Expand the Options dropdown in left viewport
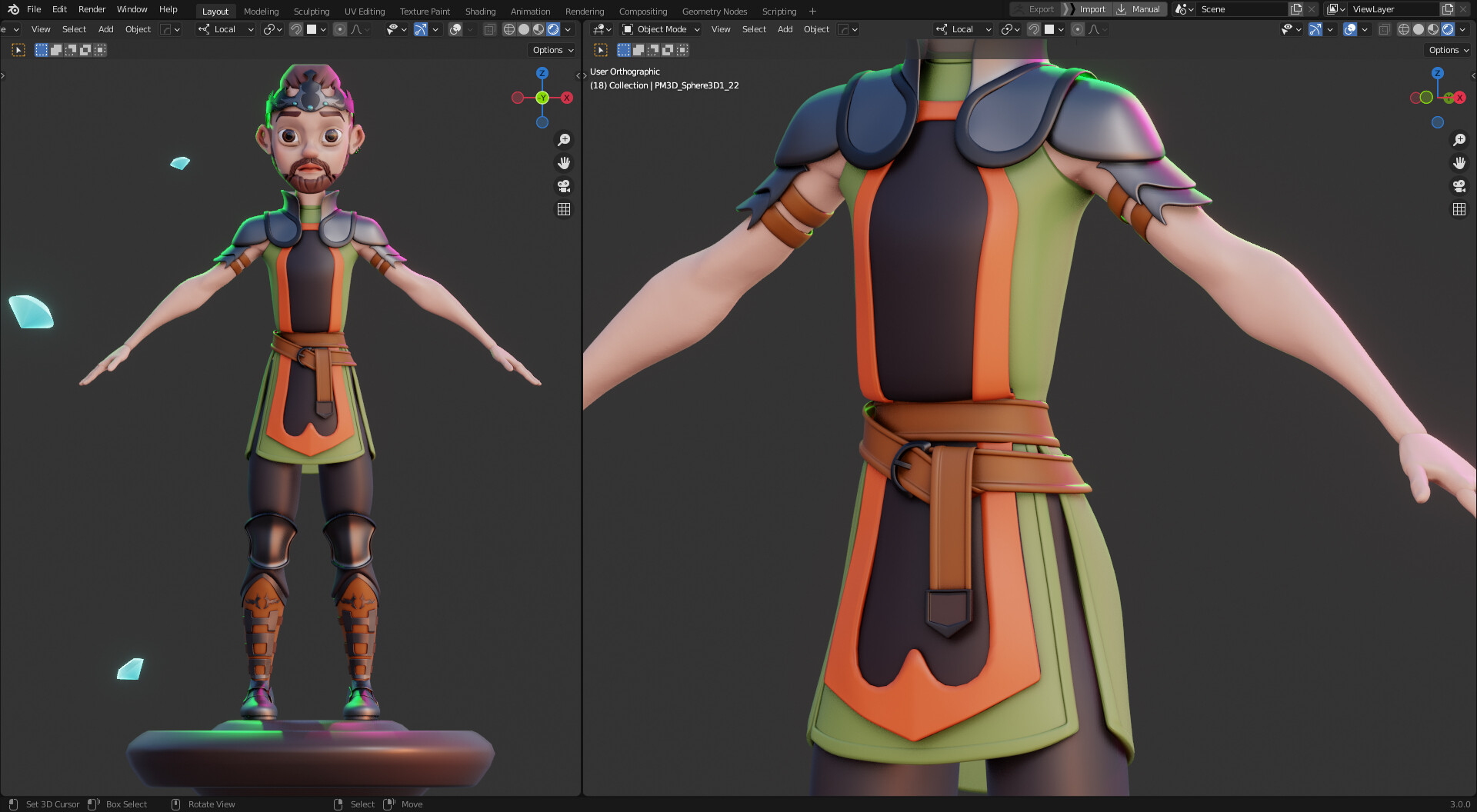 point(552,49)
